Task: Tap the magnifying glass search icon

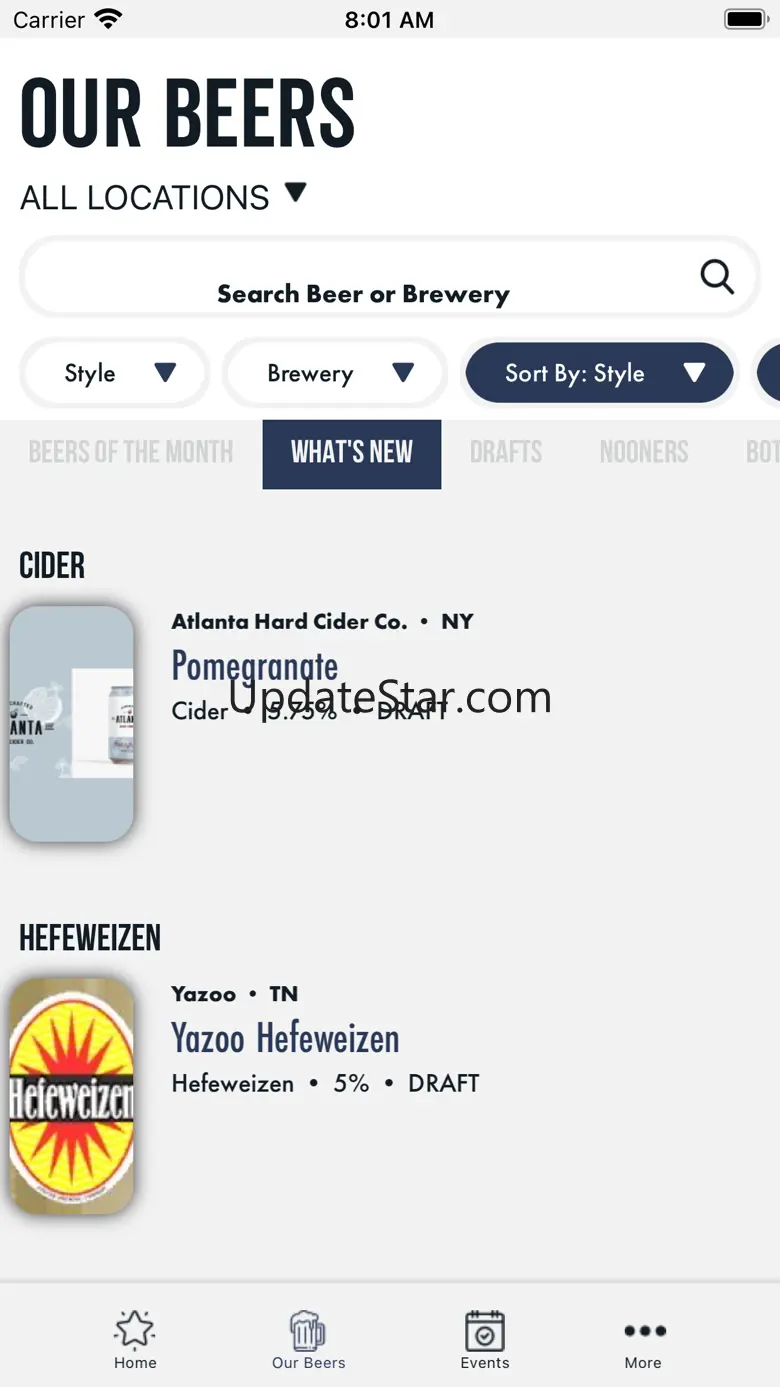Action: [716, 277]
